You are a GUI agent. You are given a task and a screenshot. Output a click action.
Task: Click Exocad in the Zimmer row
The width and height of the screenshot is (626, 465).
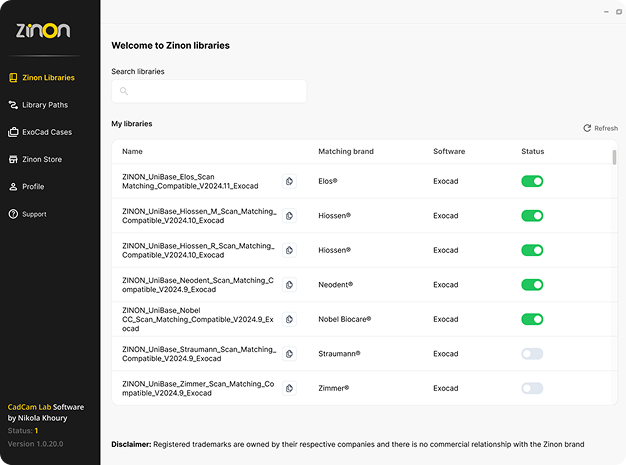click(446, 388)
